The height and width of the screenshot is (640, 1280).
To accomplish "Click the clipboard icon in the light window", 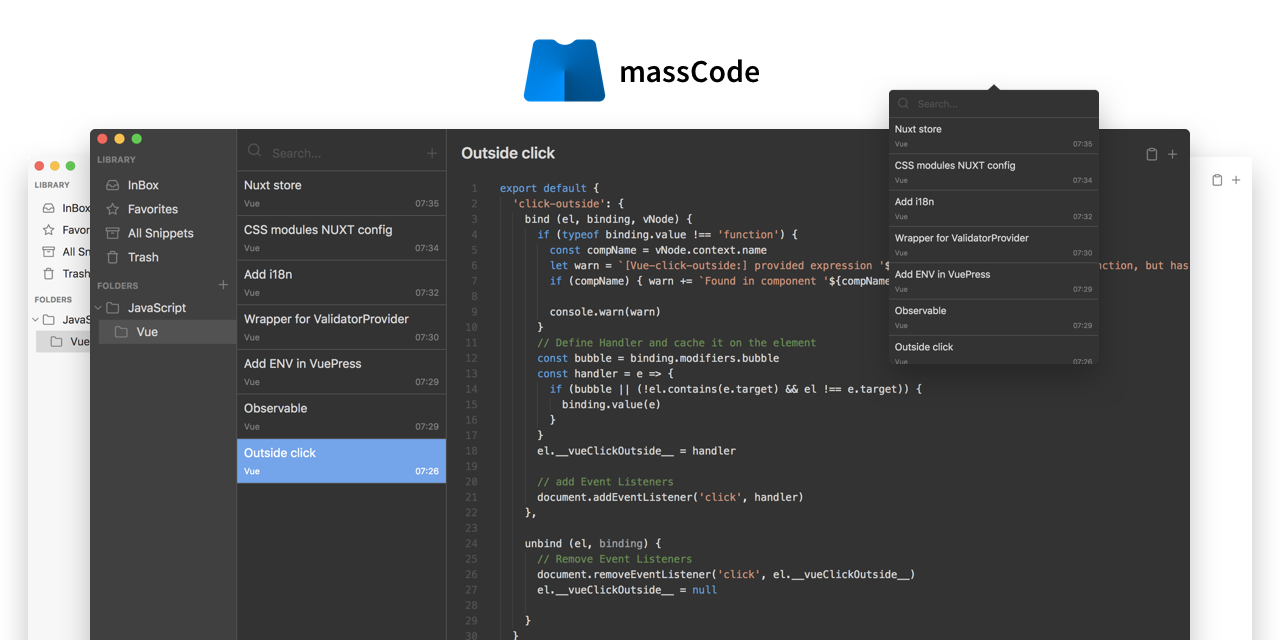I will click(x=1217, y=180).
